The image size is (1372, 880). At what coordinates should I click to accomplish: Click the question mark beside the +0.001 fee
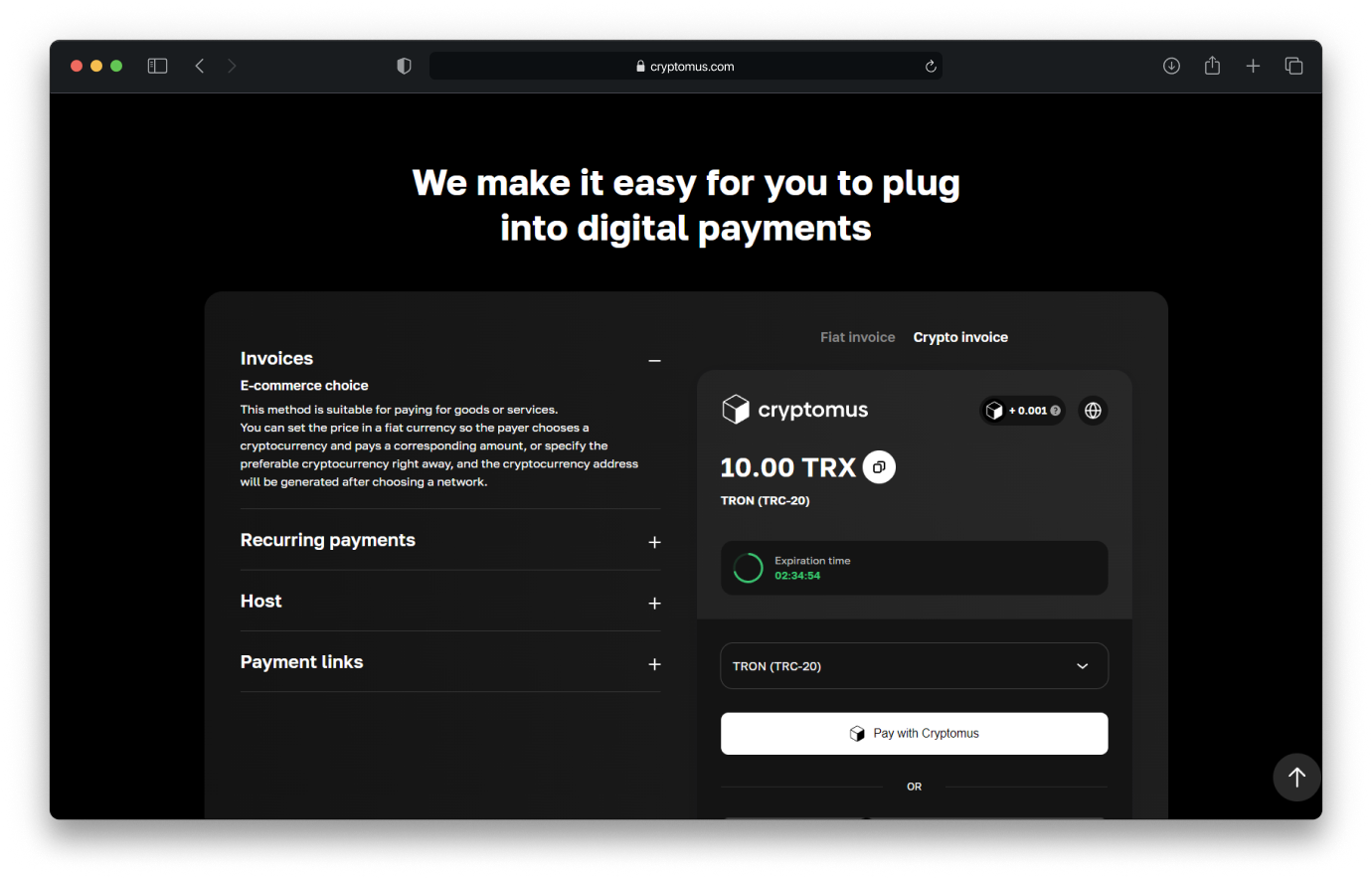(x=1056, y=410)
